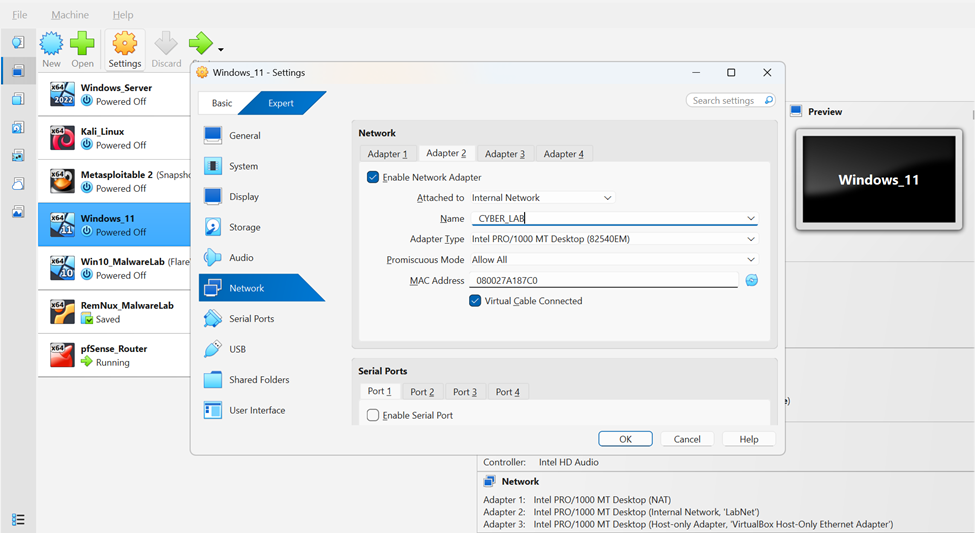Open the Start button dropdown arrow
The width and height of the screenshot is (975, 533).
[221, 49]
